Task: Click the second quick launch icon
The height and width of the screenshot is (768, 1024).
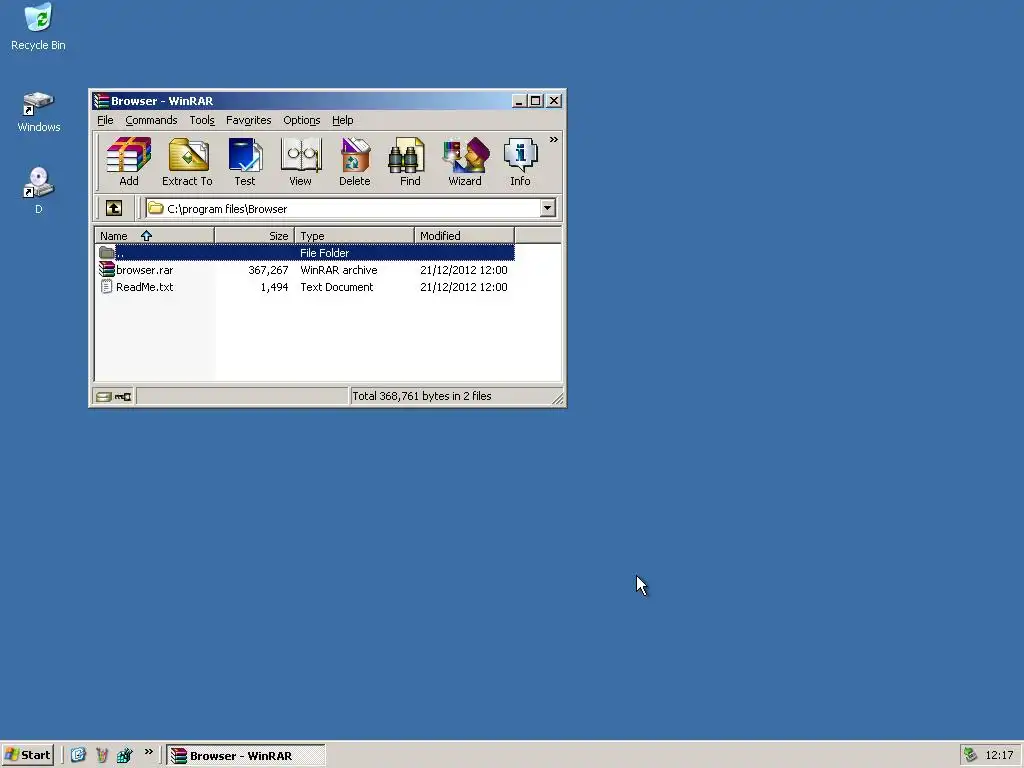Action: (x=101, y=755)
